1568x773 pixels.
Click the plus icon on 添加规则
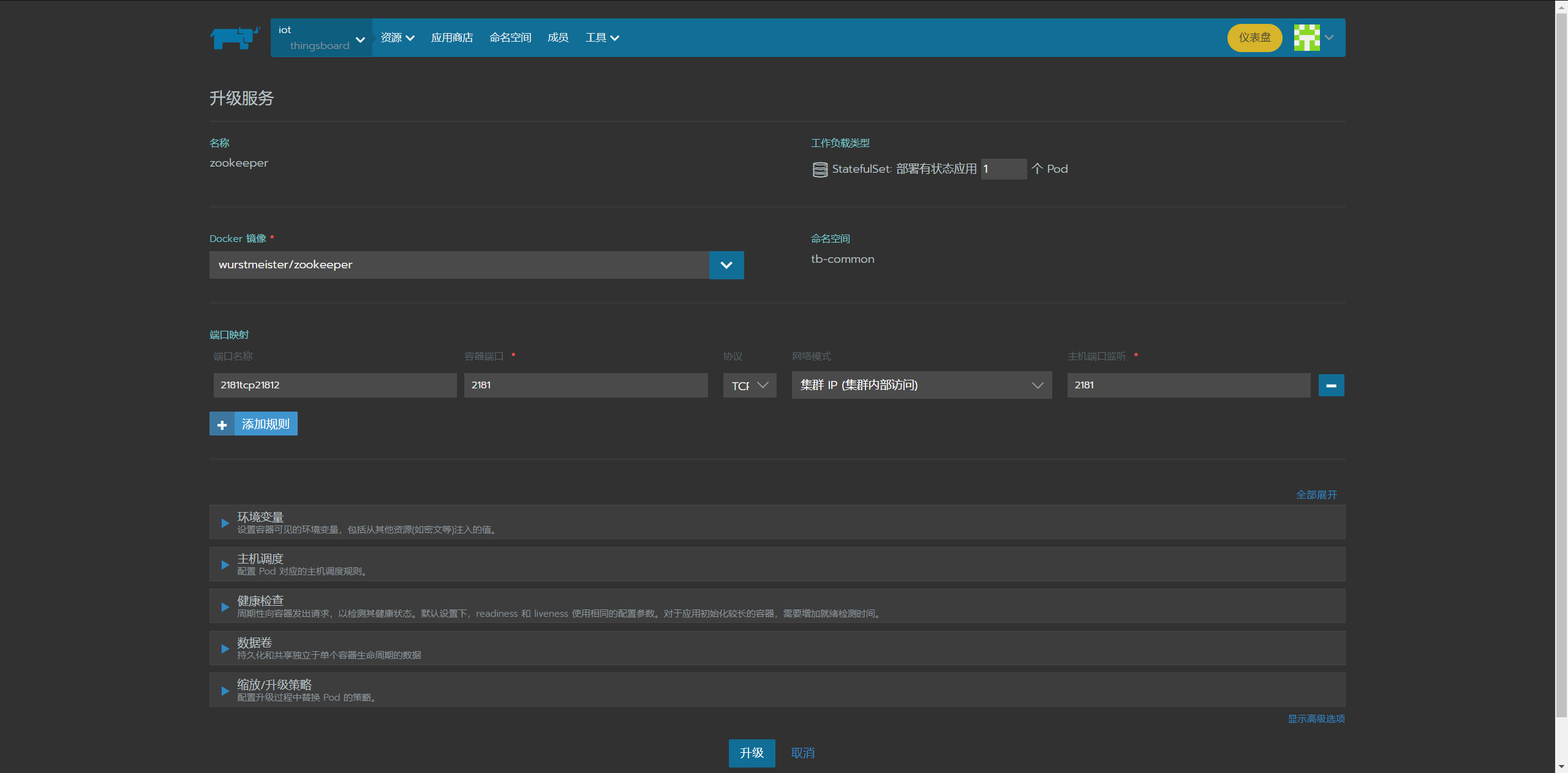222,424
